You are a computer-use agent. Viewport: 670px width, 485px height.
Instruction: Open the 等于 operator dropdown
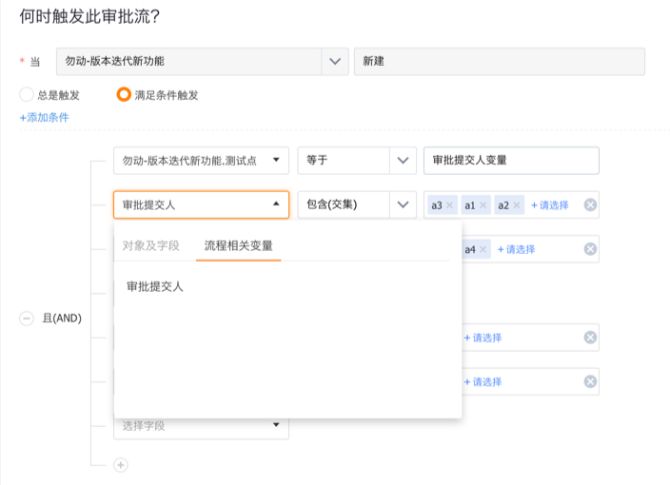pos(403,161)
